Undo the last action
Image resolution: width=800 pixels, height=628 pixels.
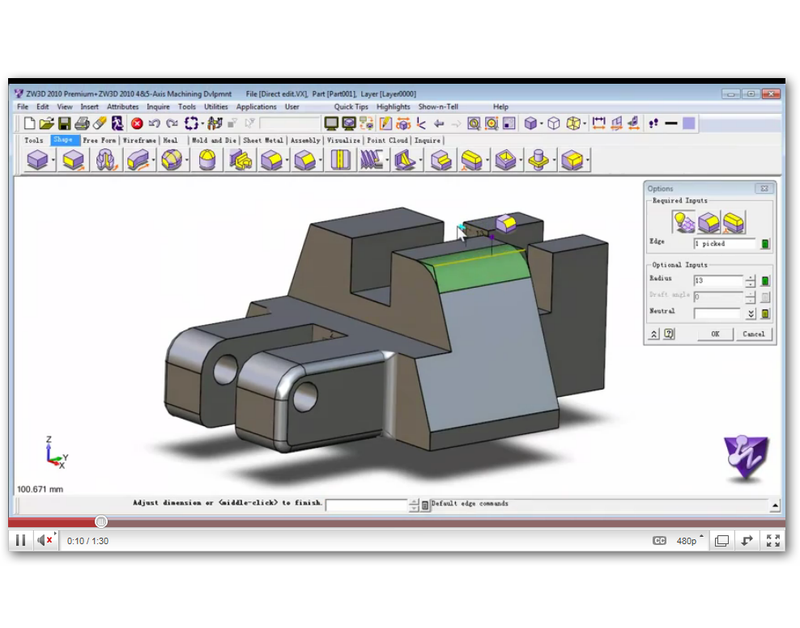(154, 123)
